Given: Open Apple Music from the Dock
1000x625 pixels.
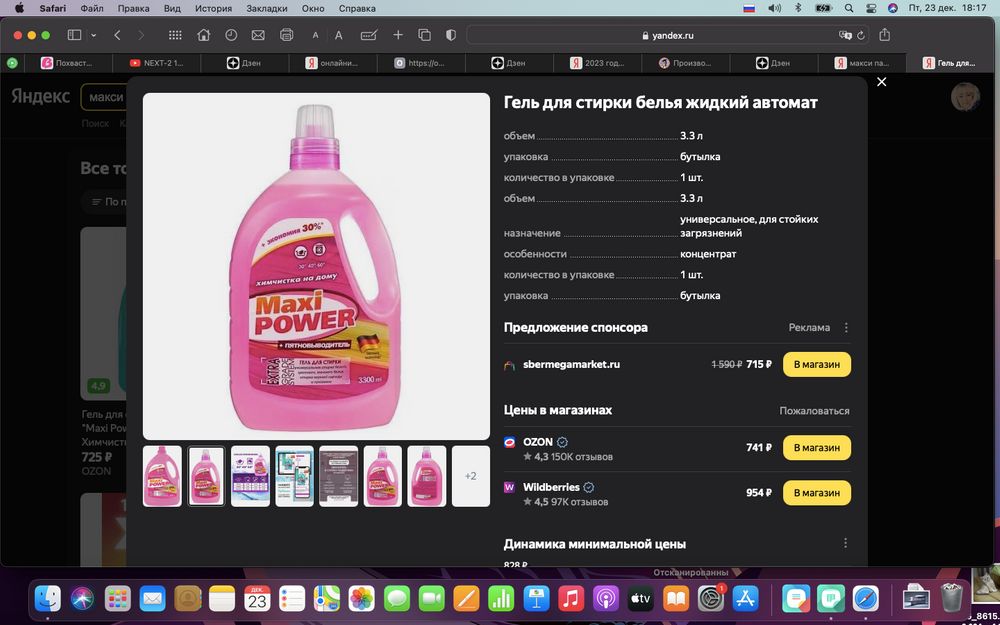Looking at the screenshot, I should (x=571, y=599).
